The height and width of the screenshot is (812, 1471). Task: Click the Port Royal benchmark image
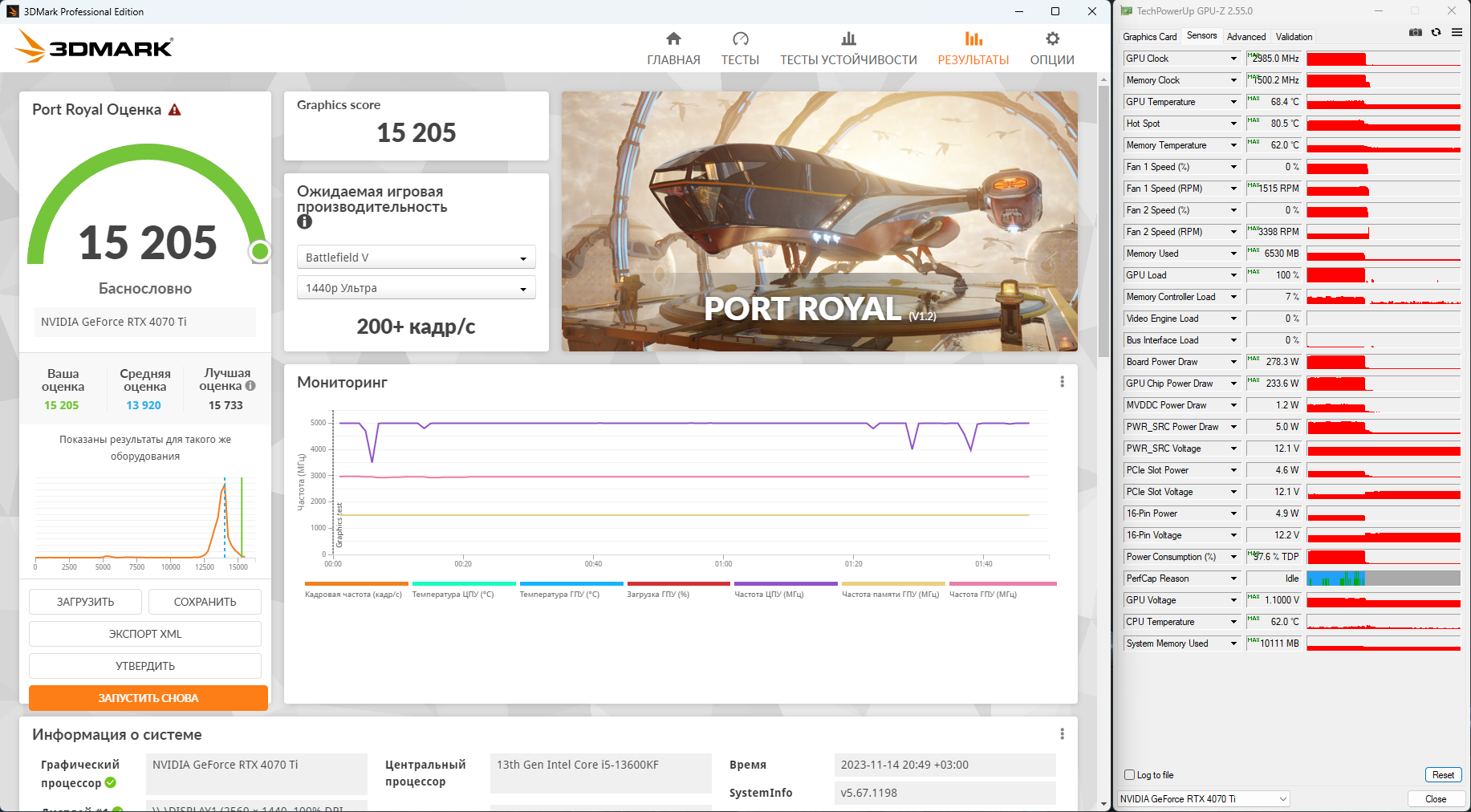(x=819, y=221)
